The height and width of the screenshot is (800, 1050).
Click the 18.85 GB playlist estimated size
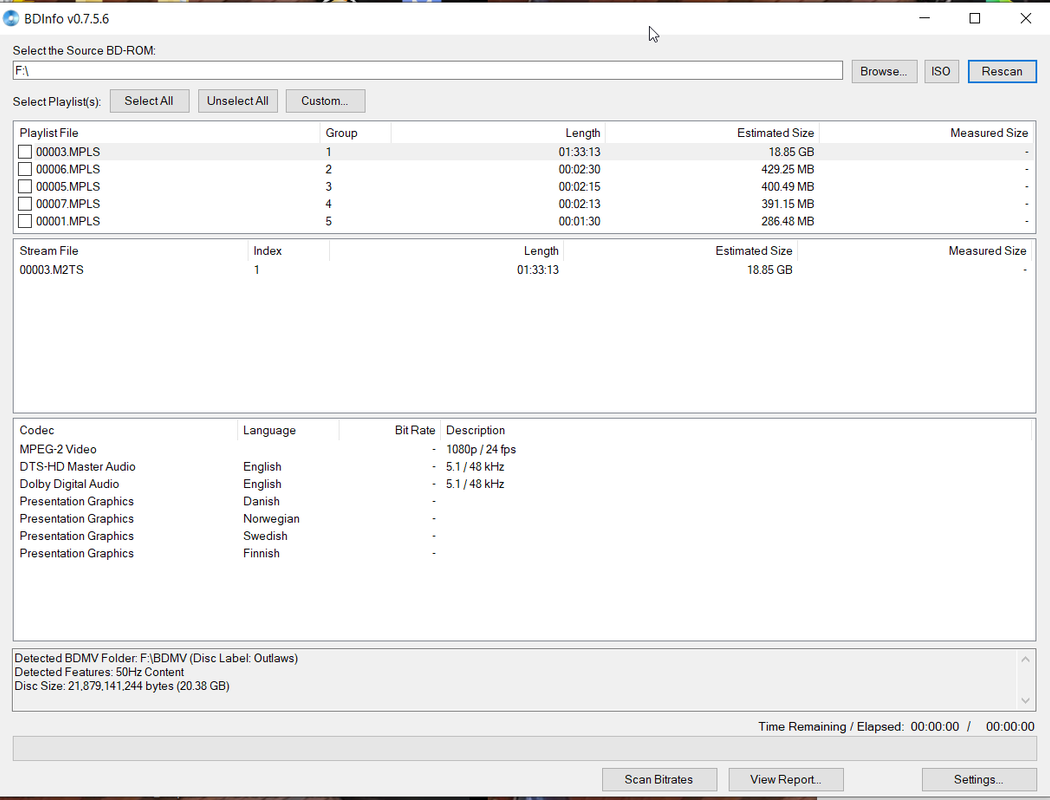(x=791, y=152)
